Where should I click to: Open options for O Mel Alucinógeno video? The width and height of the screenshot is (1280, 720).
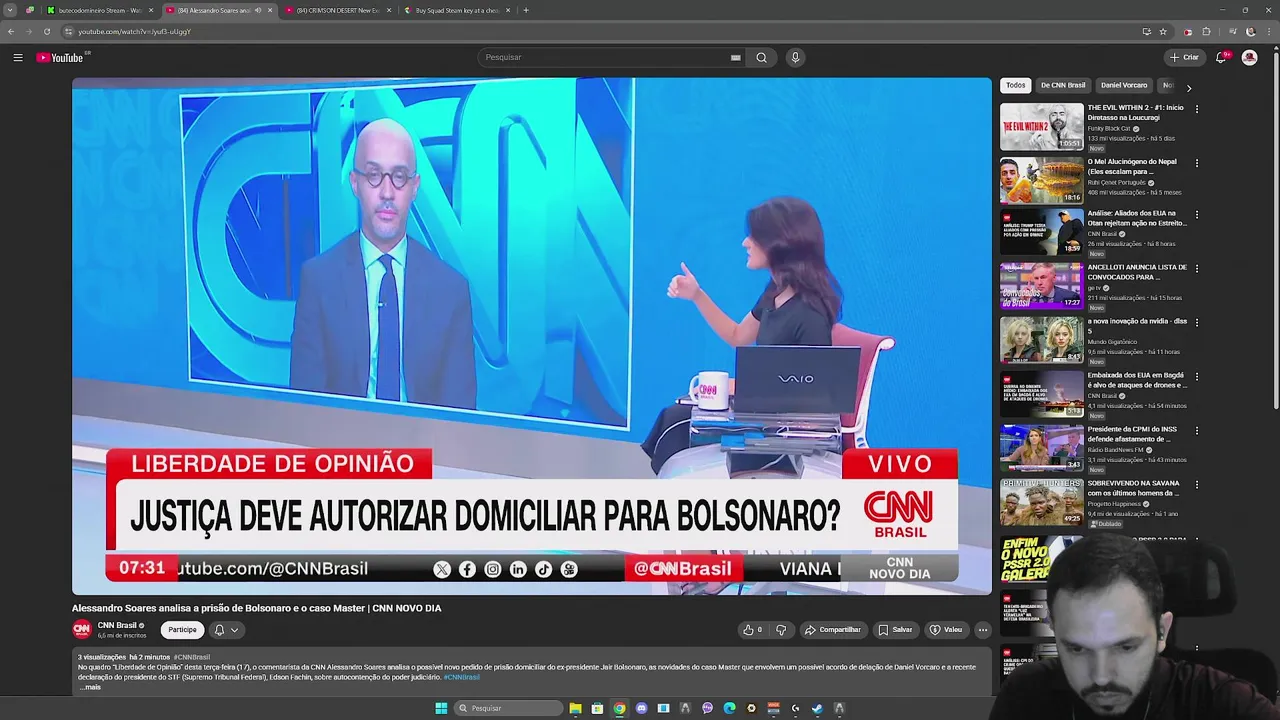1197,162
